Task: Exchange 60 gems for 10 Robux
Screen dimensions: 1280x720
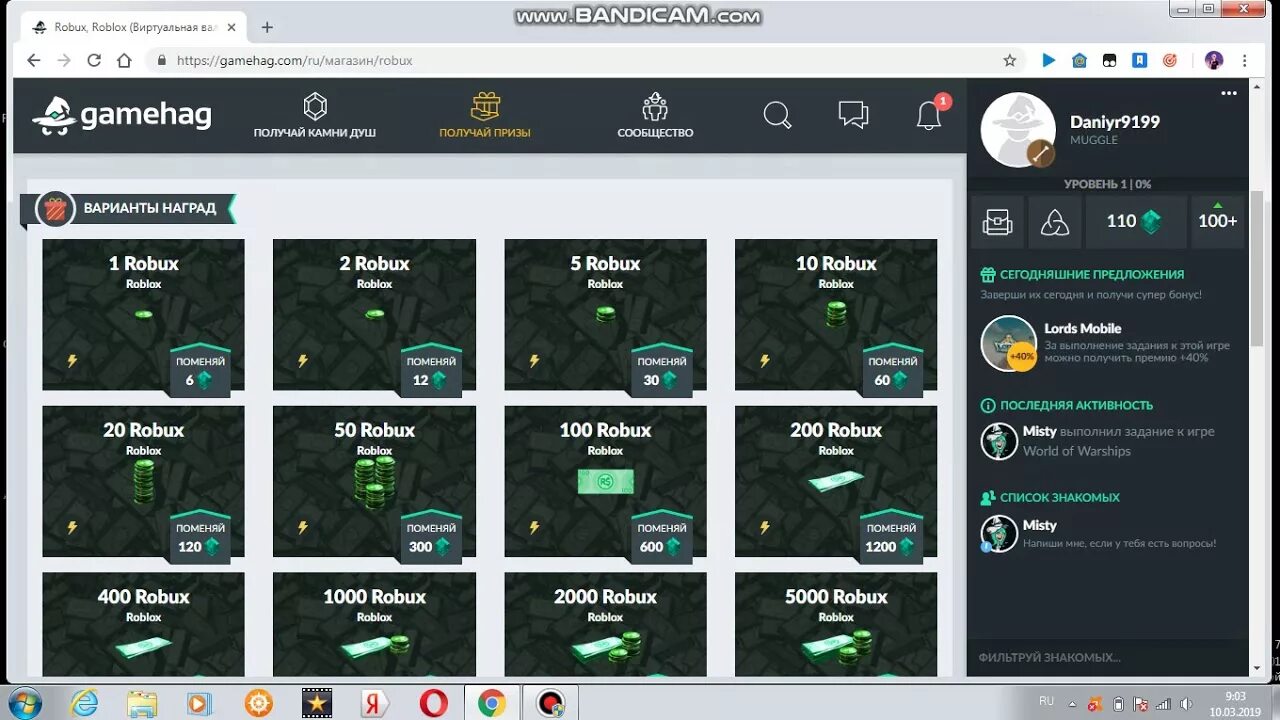Action: [x=893, y=369]
